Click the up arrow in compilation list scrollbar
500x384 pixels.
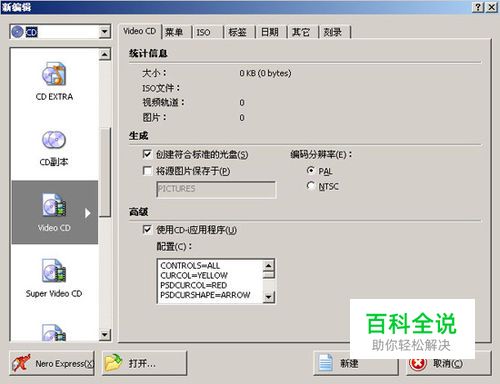pos(105,54)
